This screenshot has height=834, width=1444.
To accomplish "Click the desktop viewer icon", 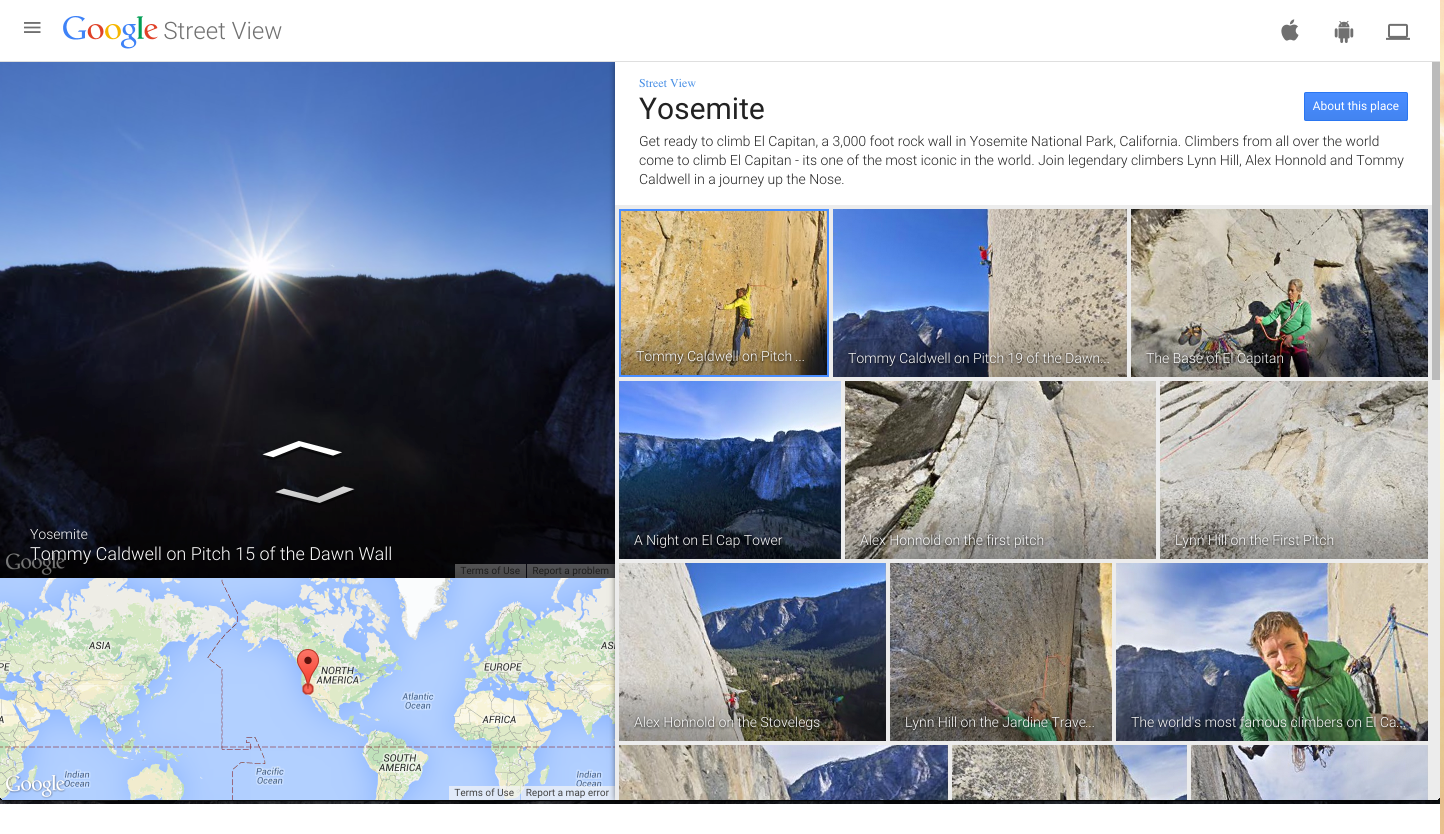I will pyautogui.click(x=1397, y=30).
